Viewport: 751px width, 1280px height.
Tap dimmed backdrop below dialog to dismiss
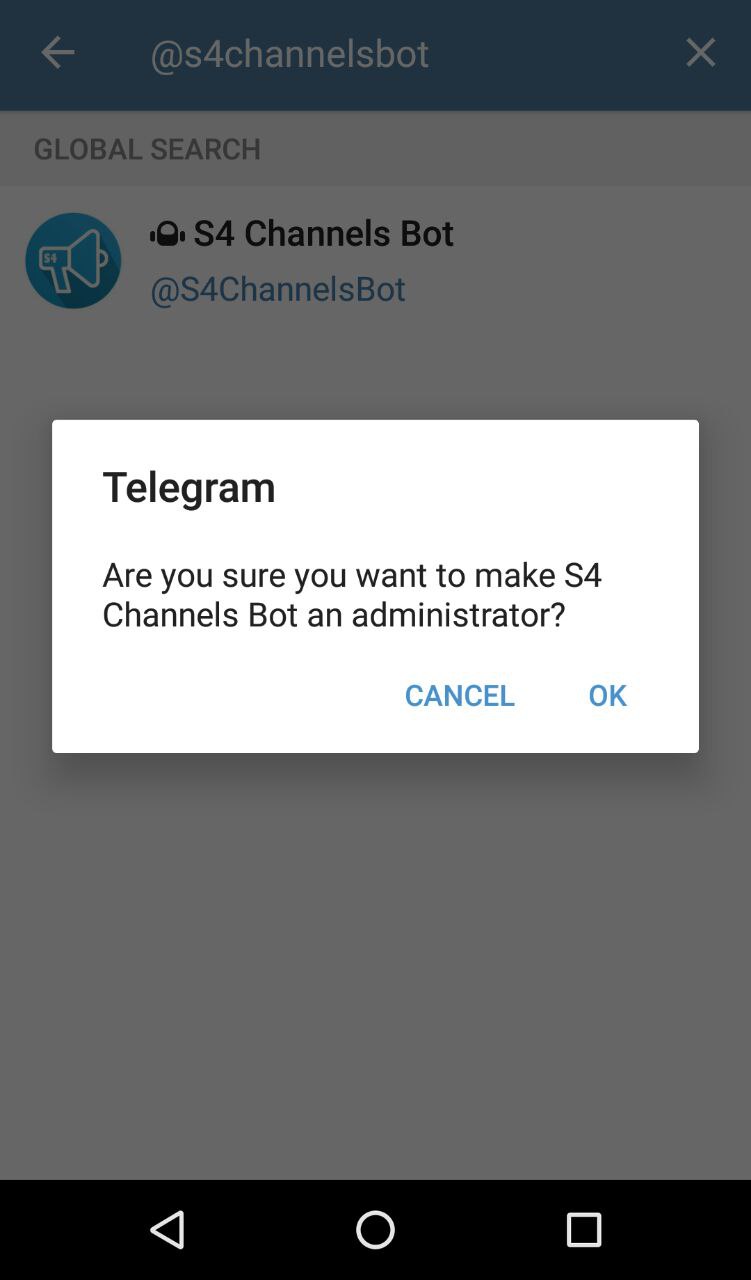[x=375, y=960]
